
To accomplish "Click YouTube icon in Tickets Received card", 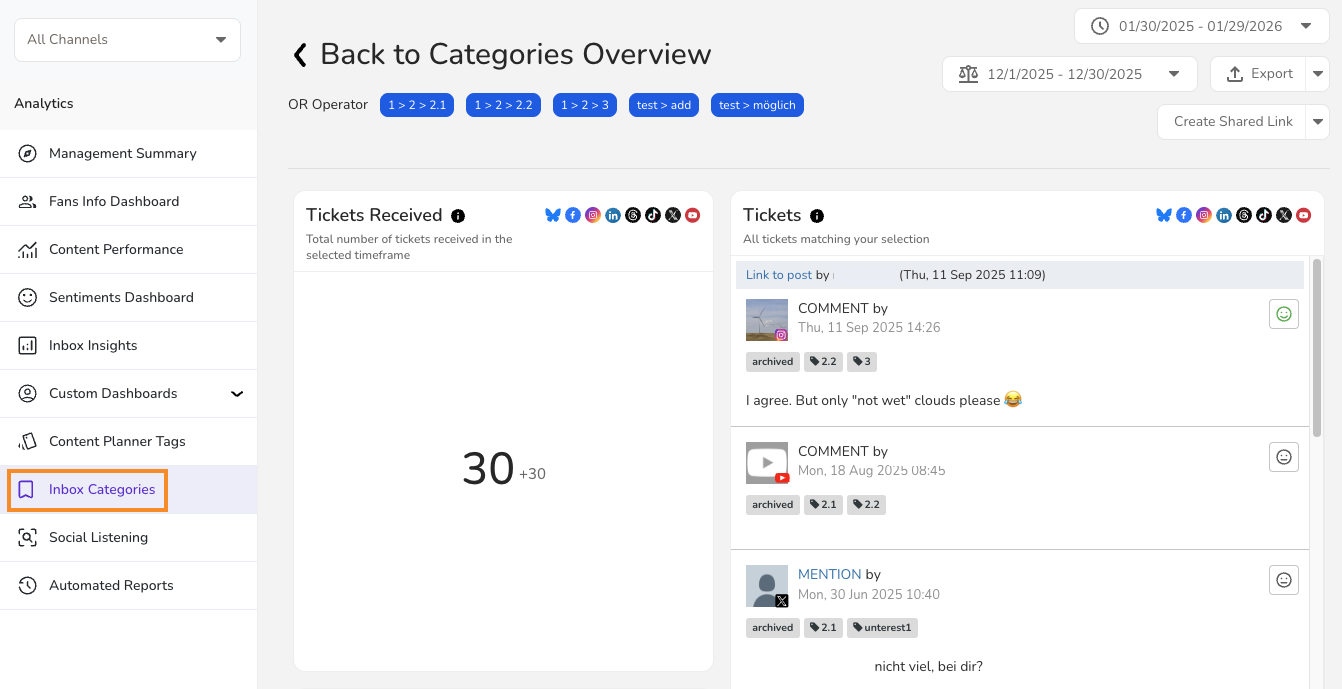I will pyautogui.click(x=692, y=215).
